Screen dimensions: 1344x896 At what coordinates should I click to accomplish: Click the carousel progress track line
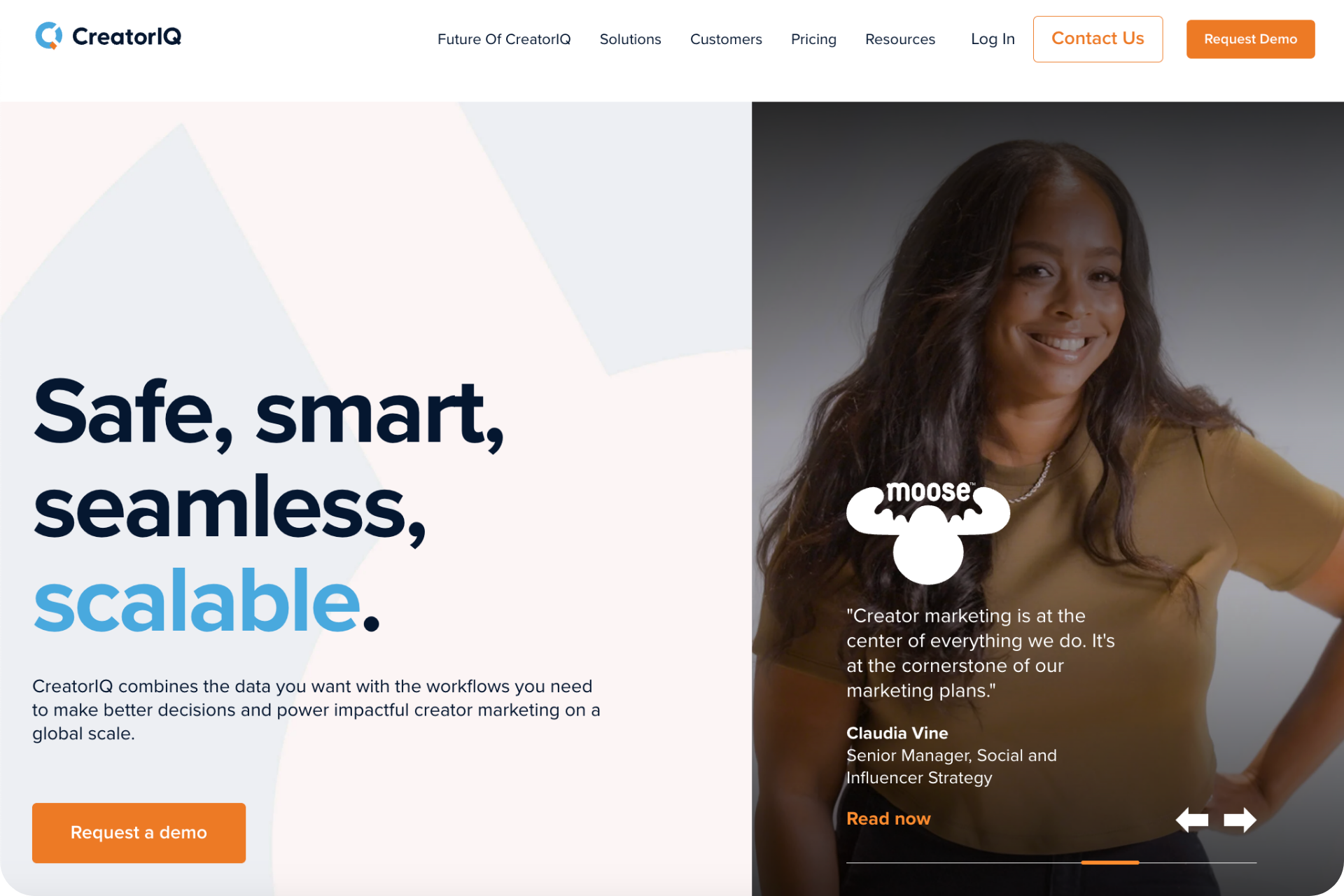[x=1051, y=862]
